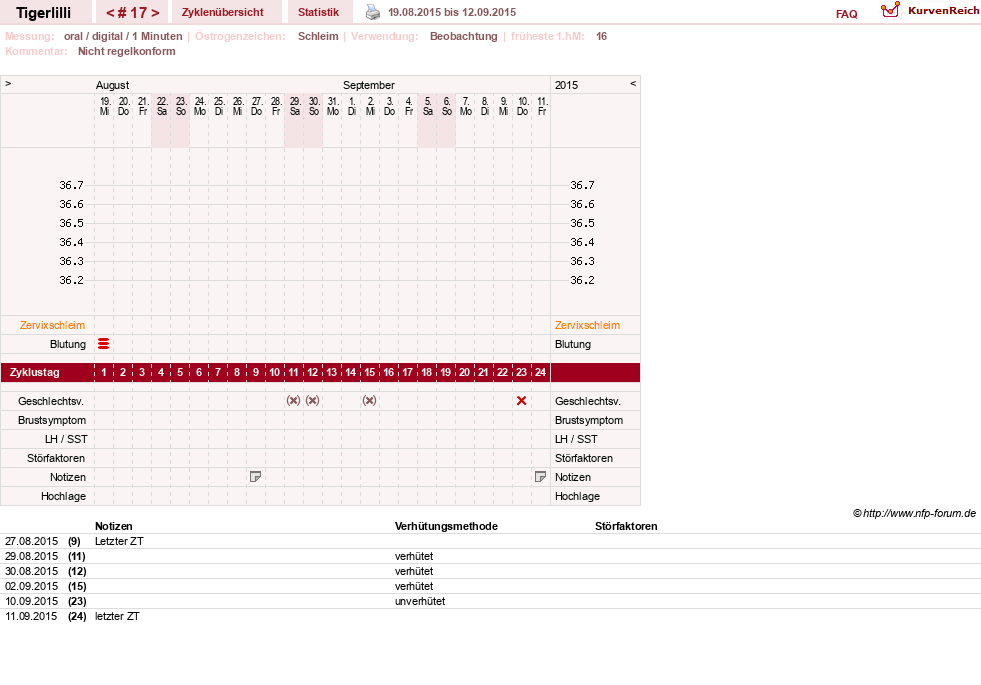
Task: Click the Tigerlilli user name tab
Action: point(44,12)
